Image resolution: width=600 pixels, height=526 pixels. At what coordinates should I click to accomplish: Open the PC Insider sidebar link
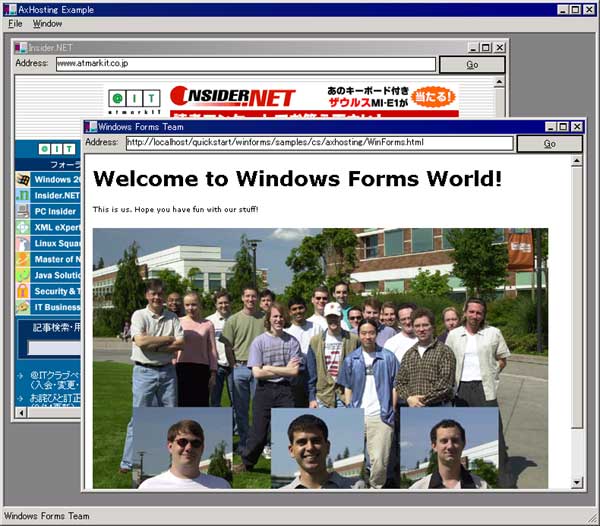[55, 211]
